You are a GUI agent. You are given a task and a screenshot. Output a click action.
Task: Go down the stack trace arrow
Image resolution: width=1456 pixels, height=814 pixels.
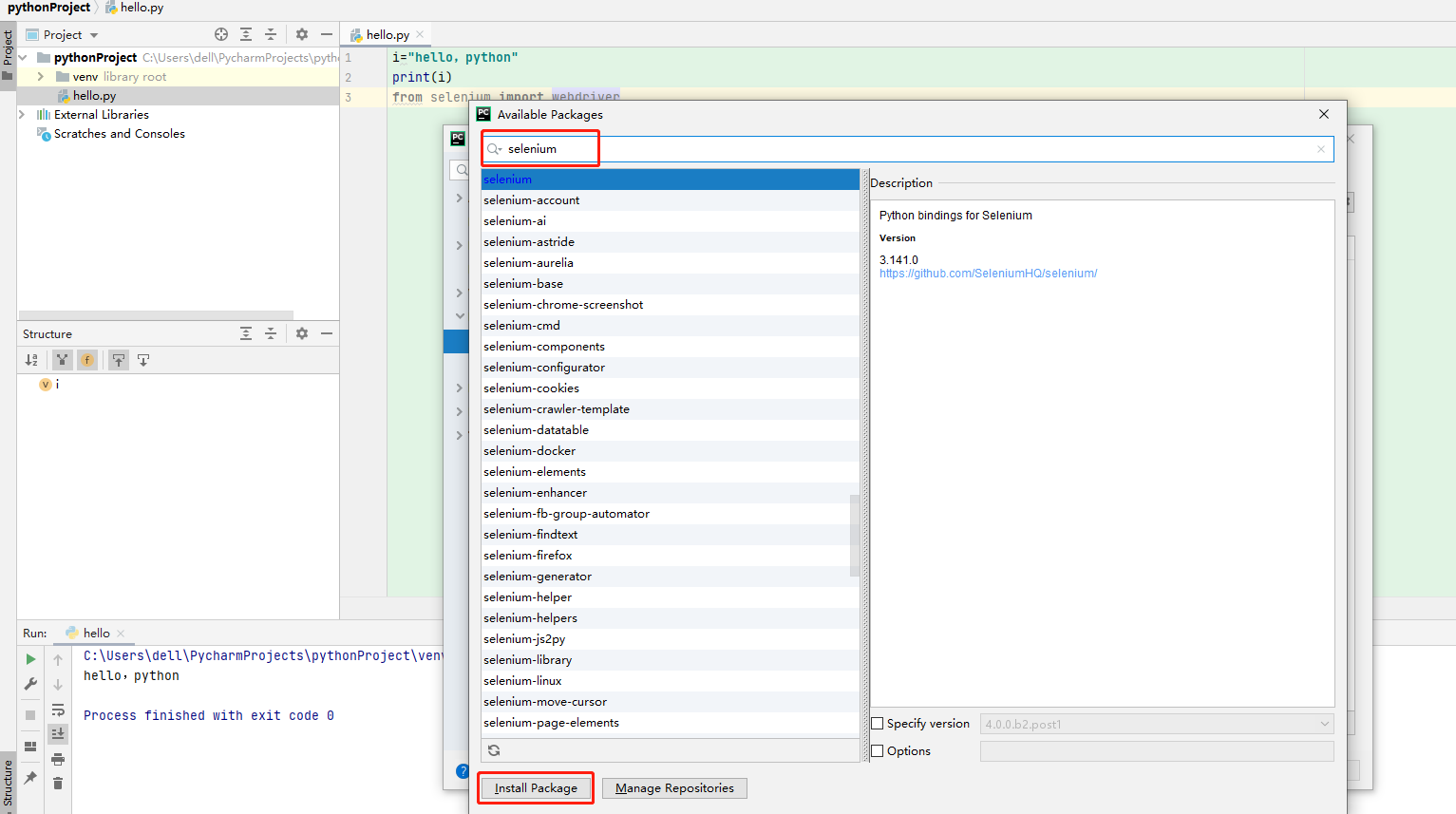coord(58,684)
